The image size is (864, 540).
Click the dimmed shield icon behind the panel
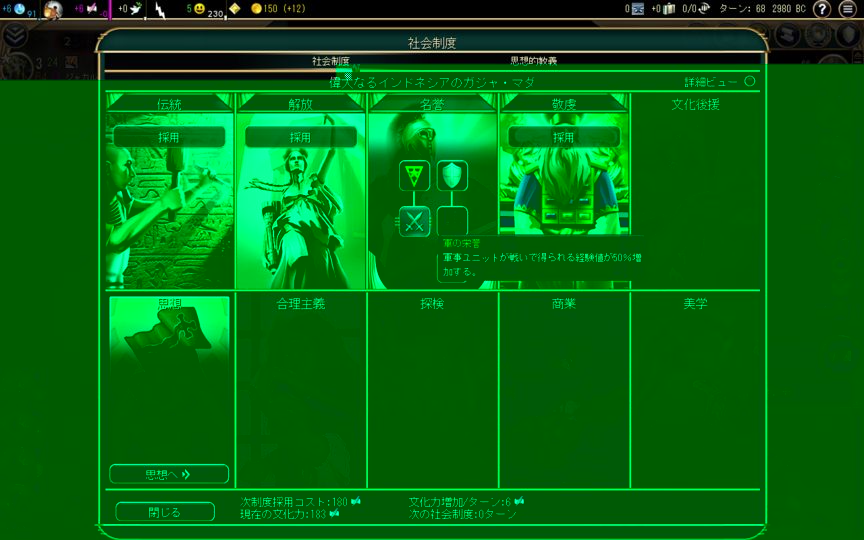(x=849, y=35)
